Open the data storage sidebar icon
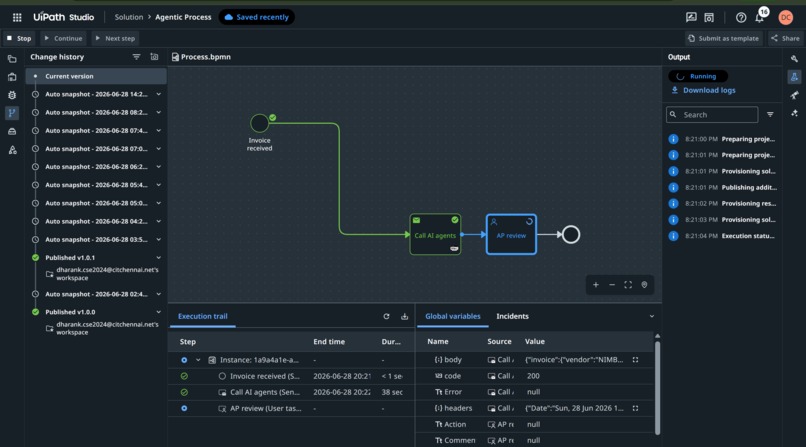 (x=12, y=132)
